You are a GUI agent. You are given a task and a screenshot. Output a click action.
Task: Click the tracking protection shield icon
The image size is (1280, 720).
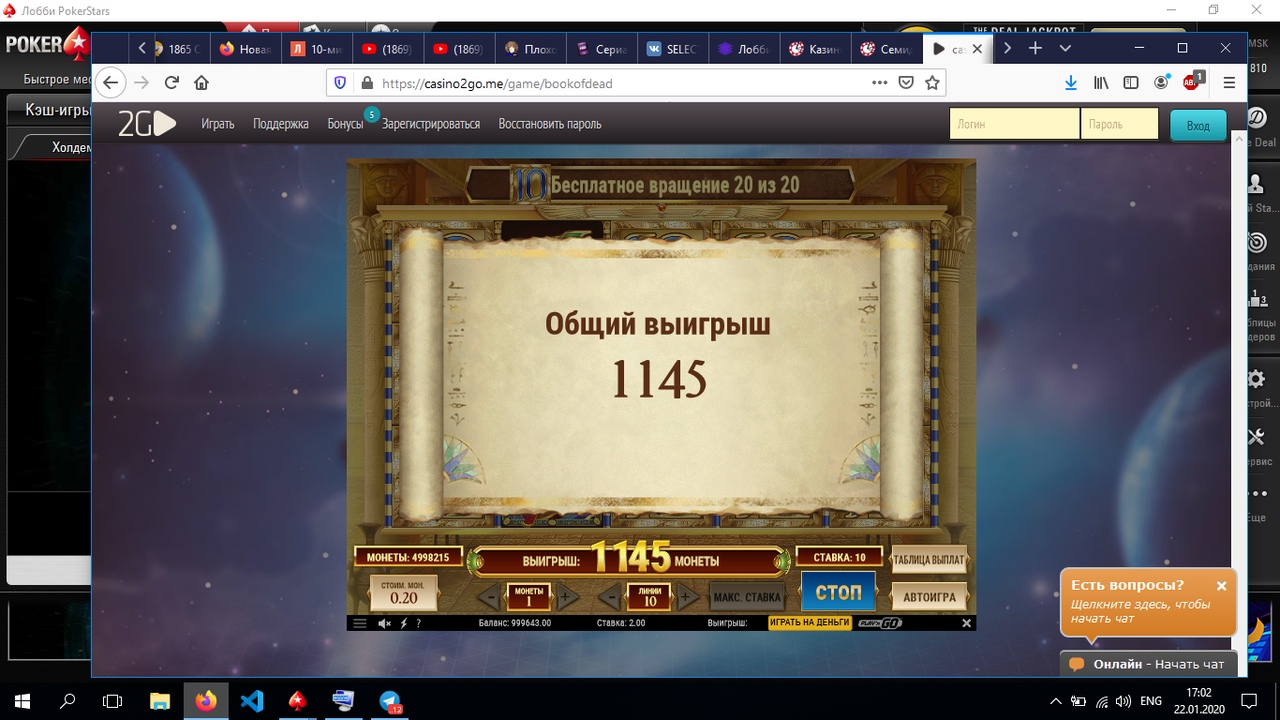point(340,83)
